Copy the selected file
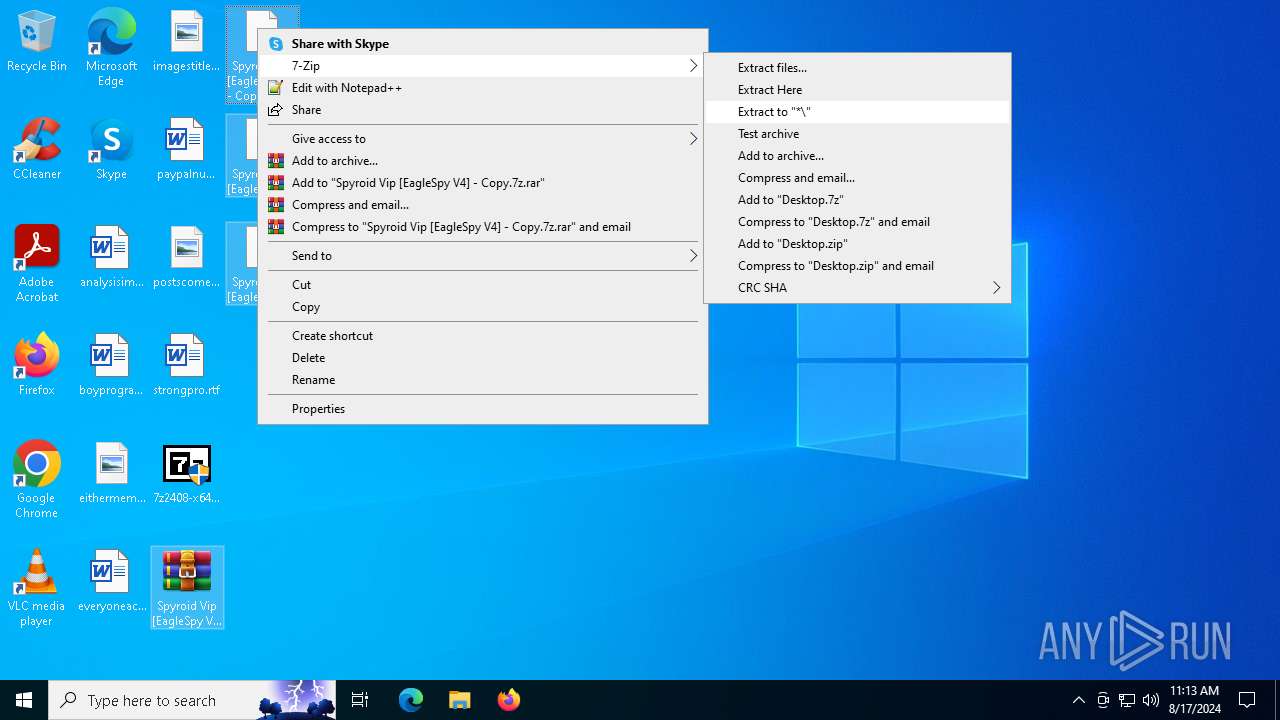1280x720 pixels. [483, 307]
